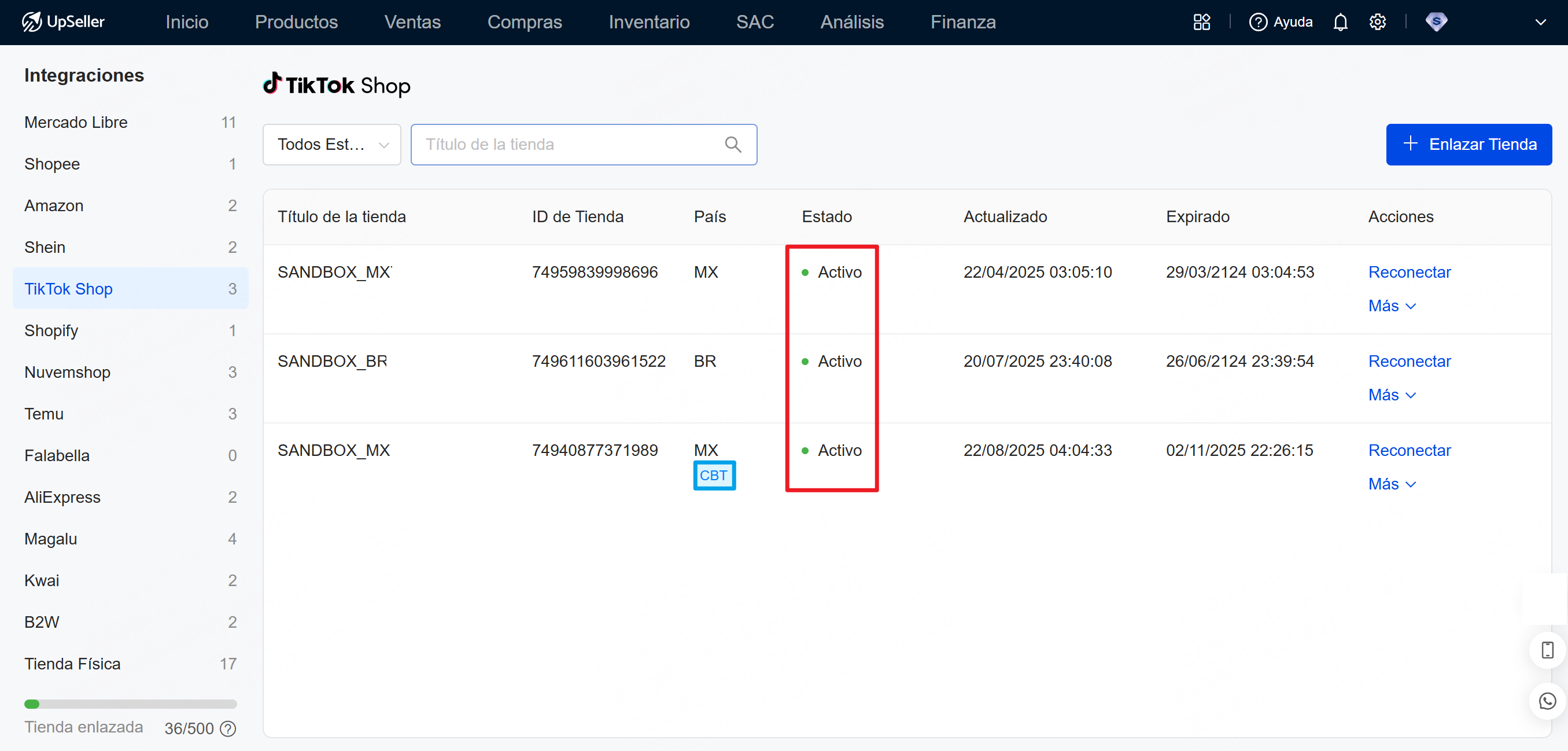Expand Más for store 74940877371989
Image resolution: width=1568 pixels, height=751 pixels.
click(x=1392, y=484)
